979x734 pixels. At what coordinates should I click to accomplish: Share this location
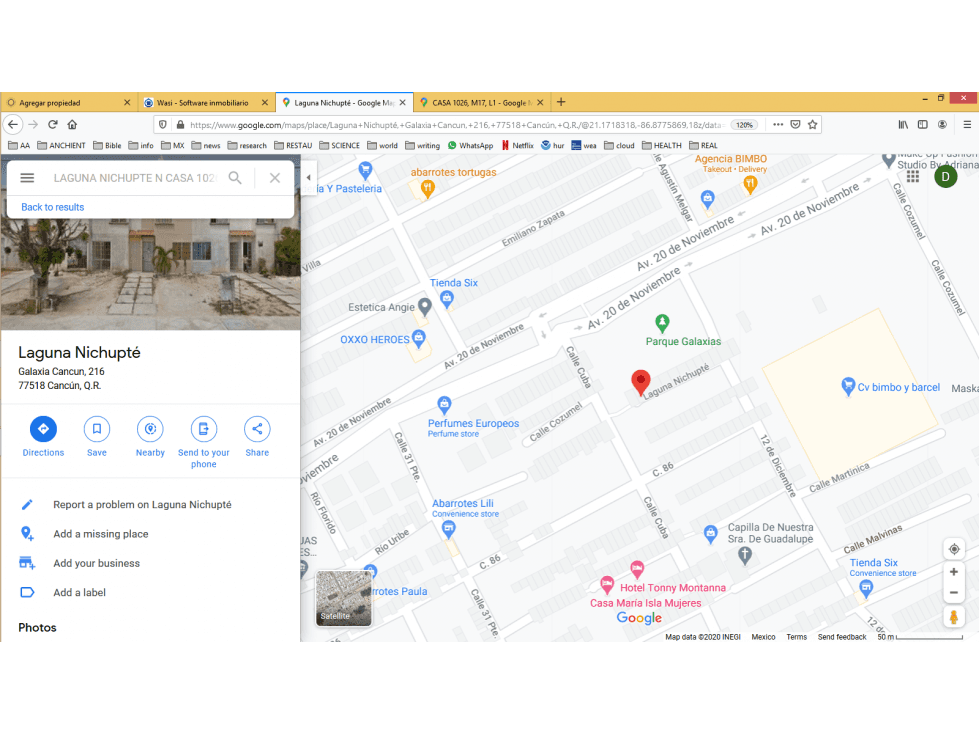[257, 429]
